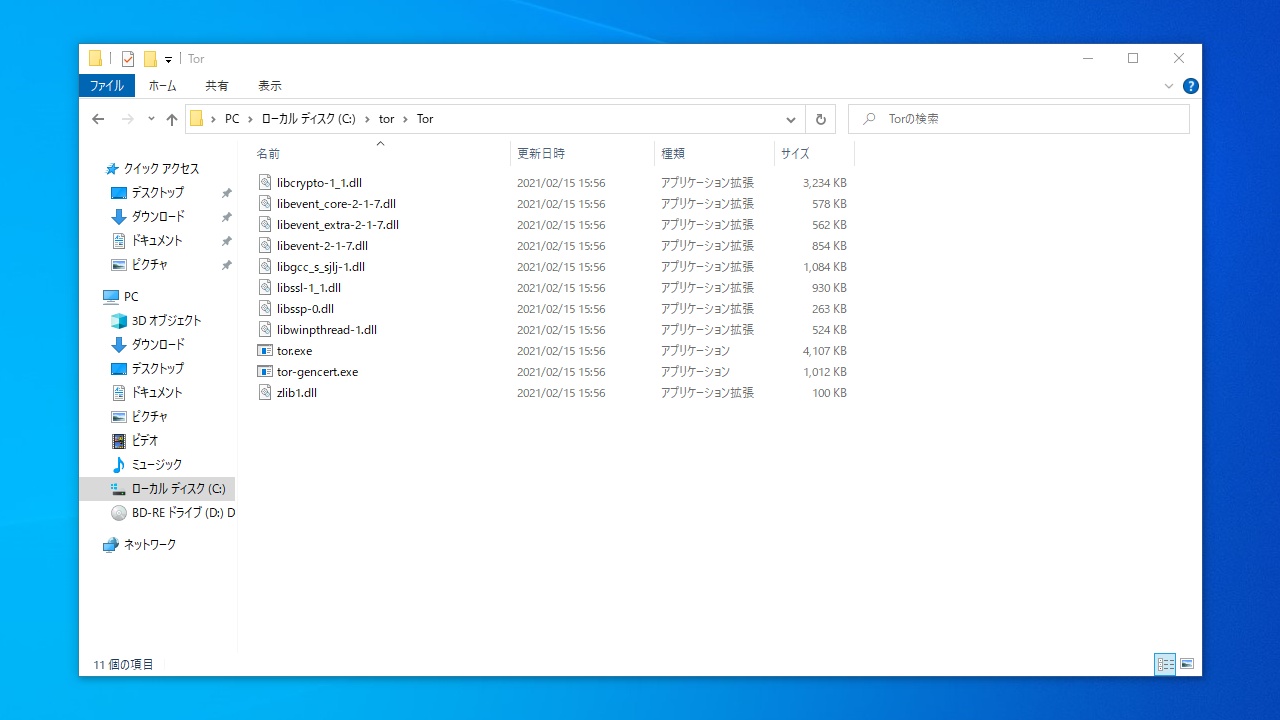Click the New Folder icon in the title bar
Screen dimensions: 1280x720
coord(150,59)
